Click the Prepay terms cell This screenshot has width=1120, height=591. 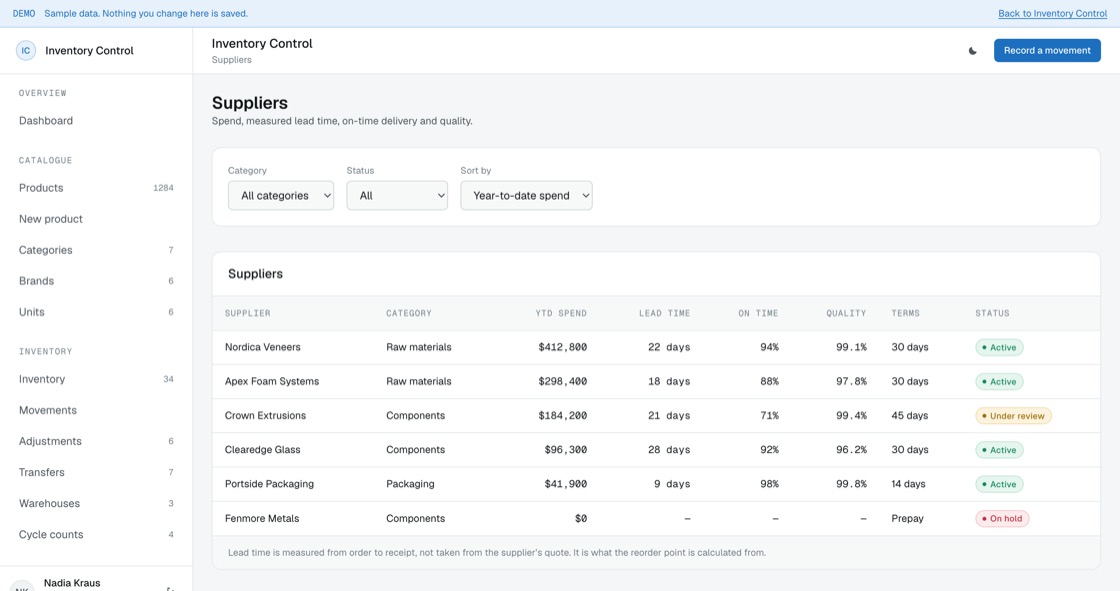pyautogui.click(x=907, y=519)
